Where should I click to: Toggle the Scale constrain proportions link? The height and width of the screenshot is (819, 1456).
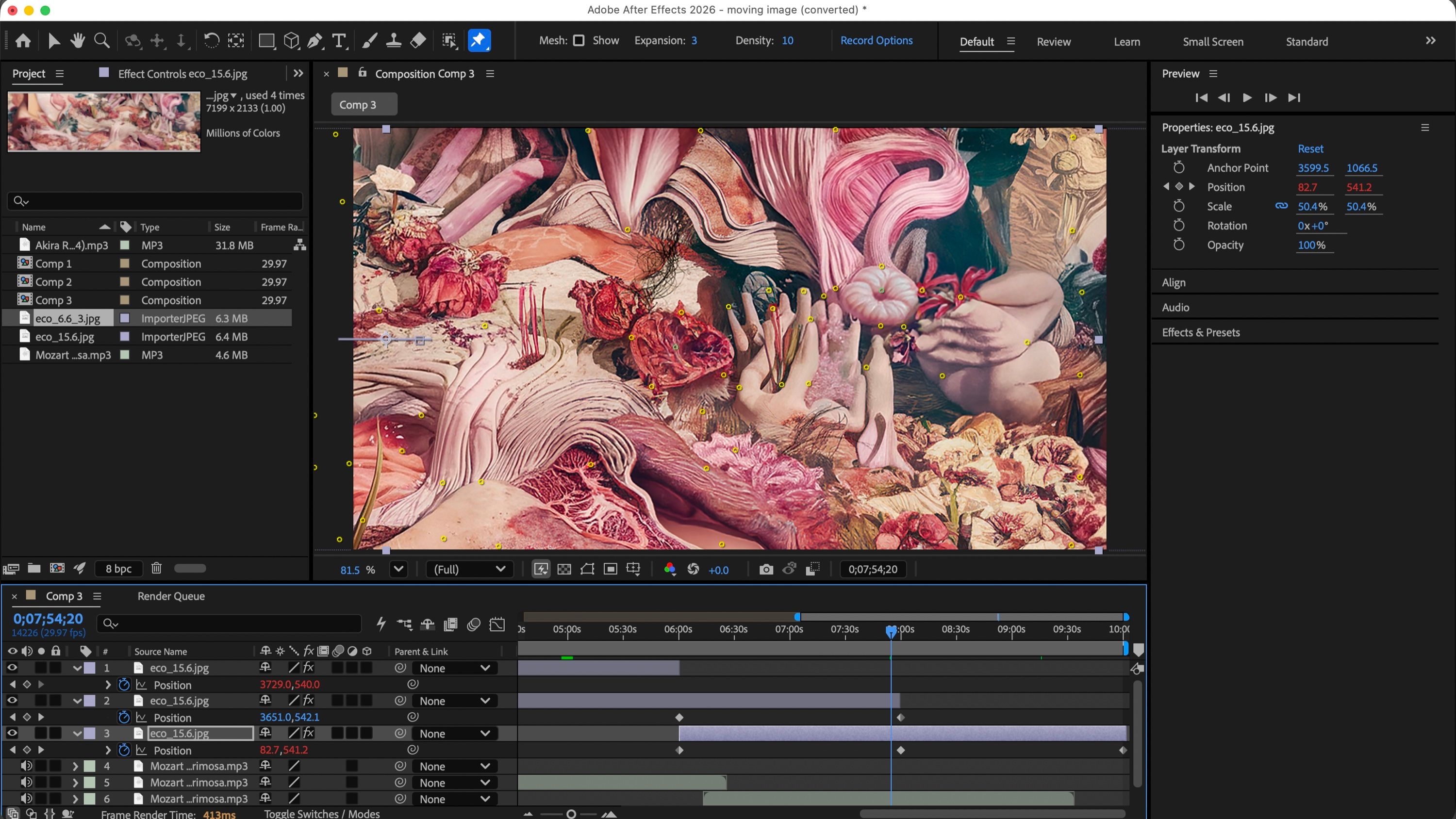tap(1281, 206)
